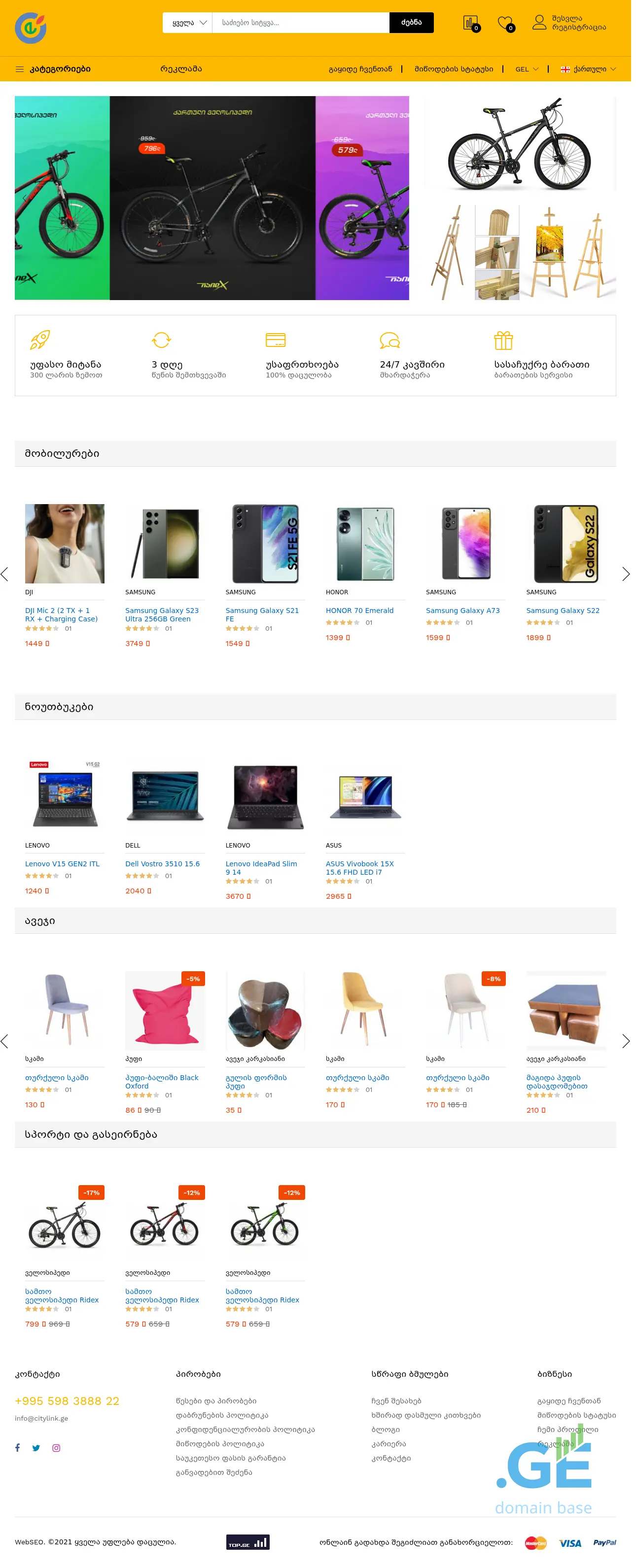Open the info@citylink.ge email link

click(41, 1418)
